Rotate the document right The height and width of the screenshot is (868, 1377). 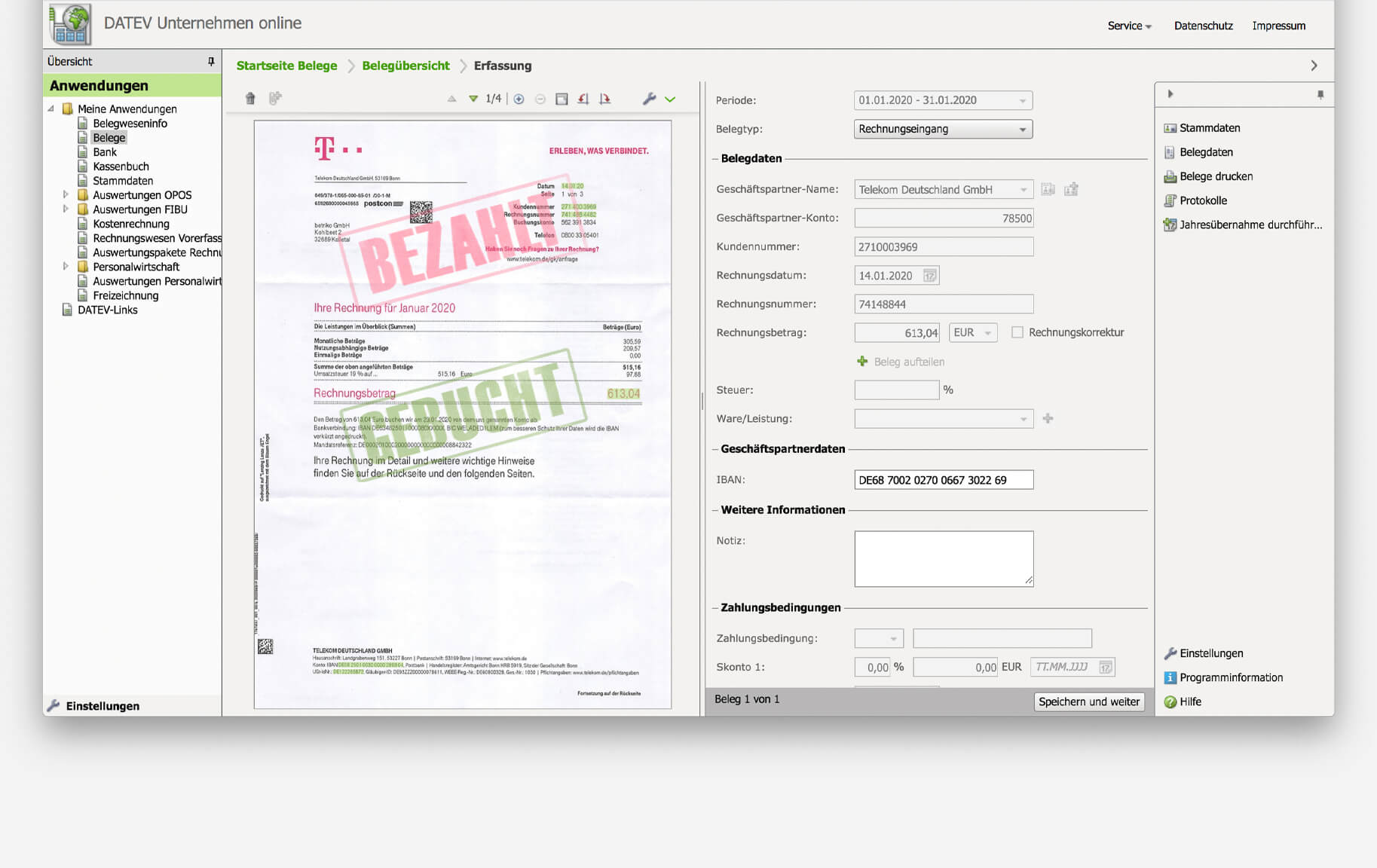pos(604,99)
